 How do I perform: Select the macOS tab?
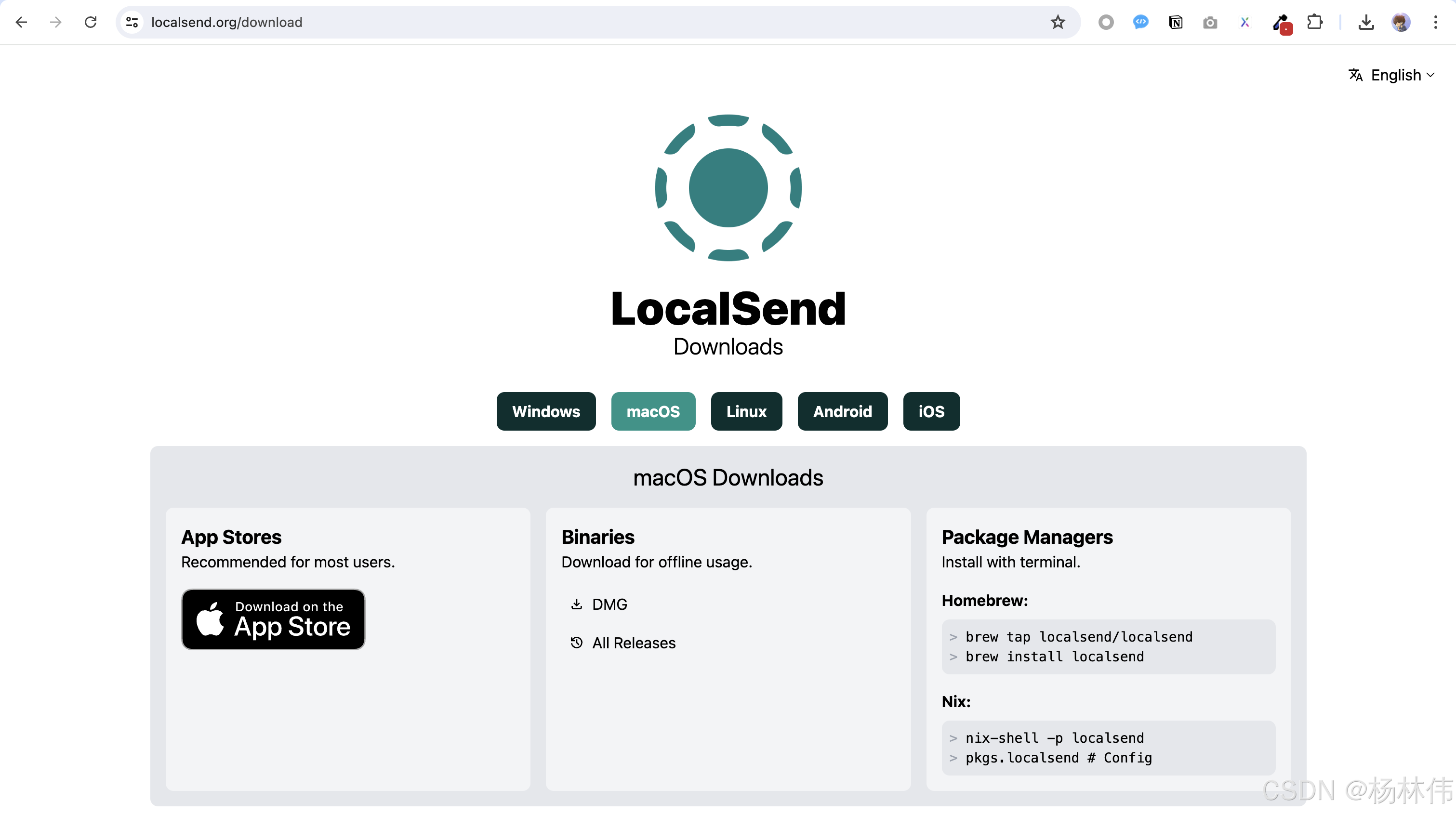tap(653, 411)
